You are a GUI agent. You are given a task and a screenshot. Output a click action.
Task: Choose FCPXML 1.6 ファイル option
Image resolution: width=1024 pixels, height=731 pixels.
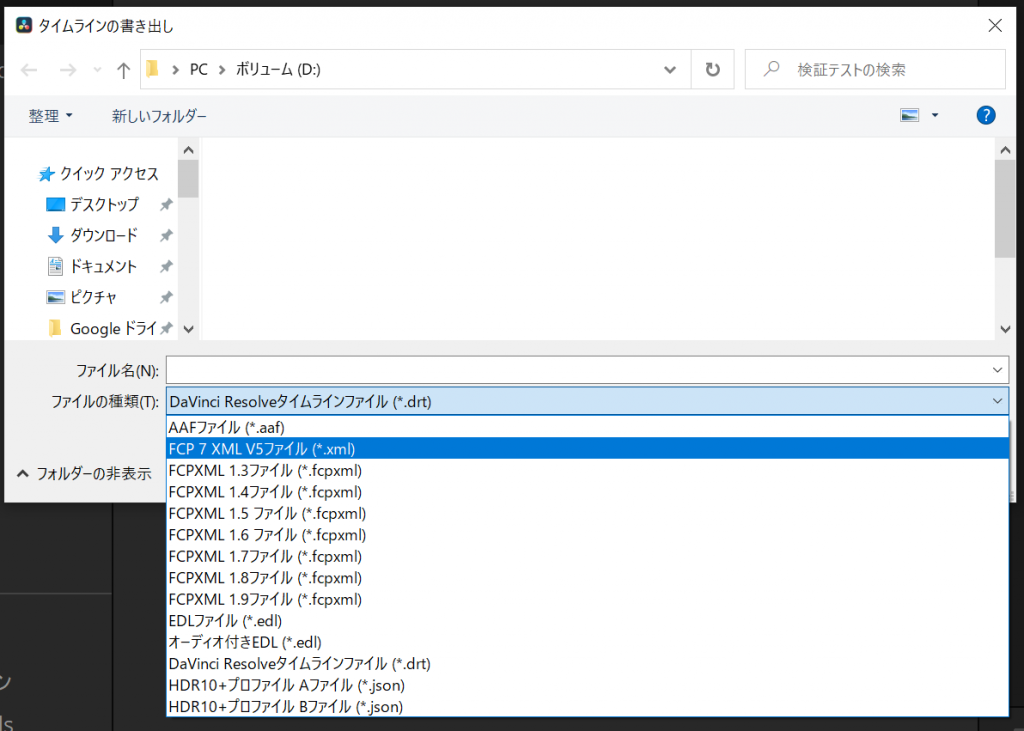click(x=587, y=535)
